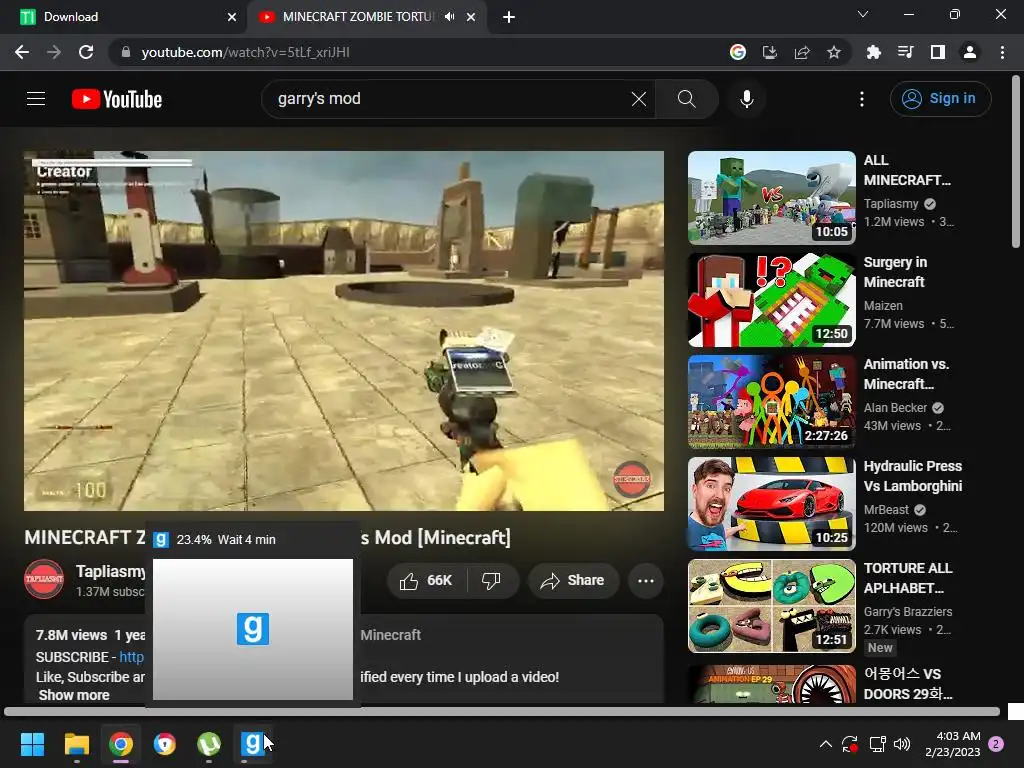Open Chrome three-dot customize menu

(x=1002, y=52)
